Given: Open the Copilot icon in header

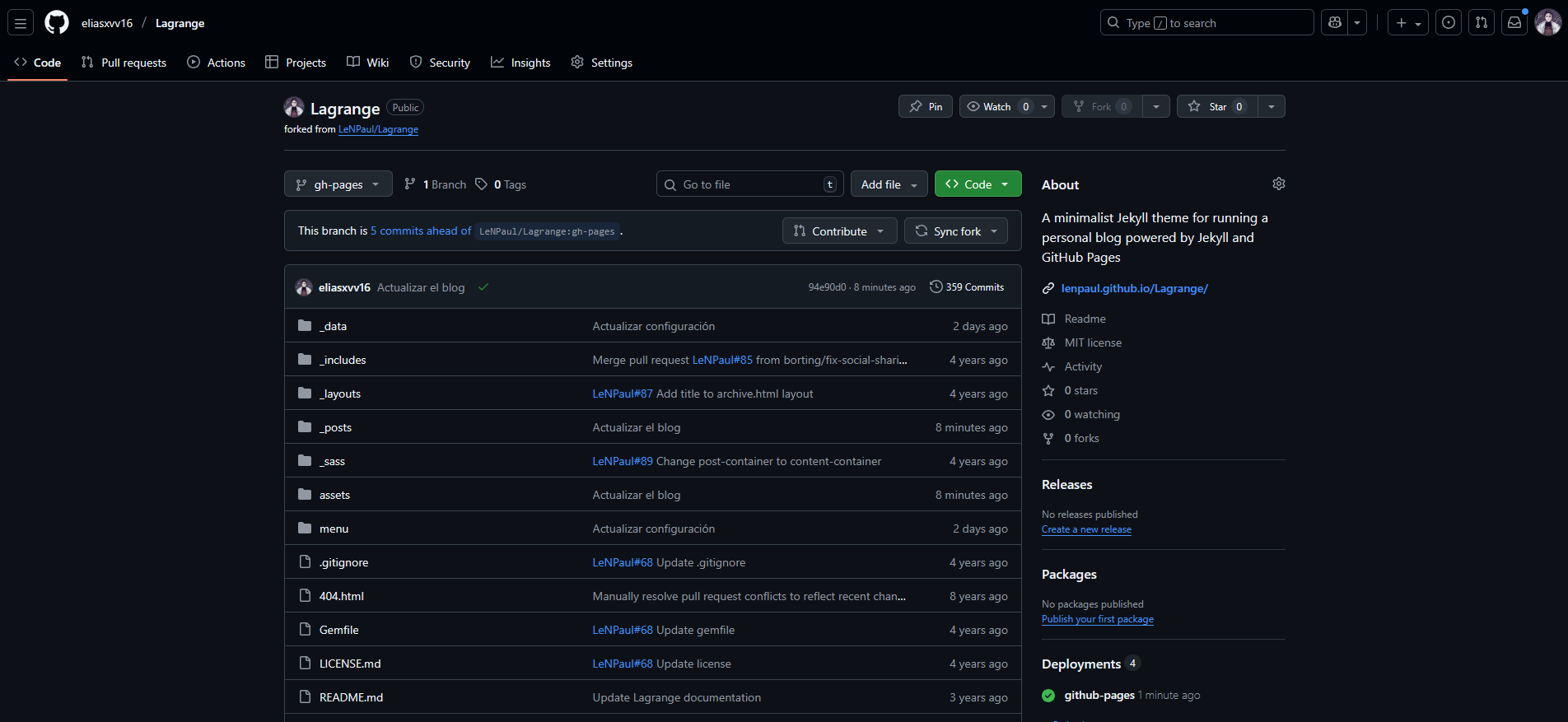Looking at the screenshot, I should [1335, 23].
